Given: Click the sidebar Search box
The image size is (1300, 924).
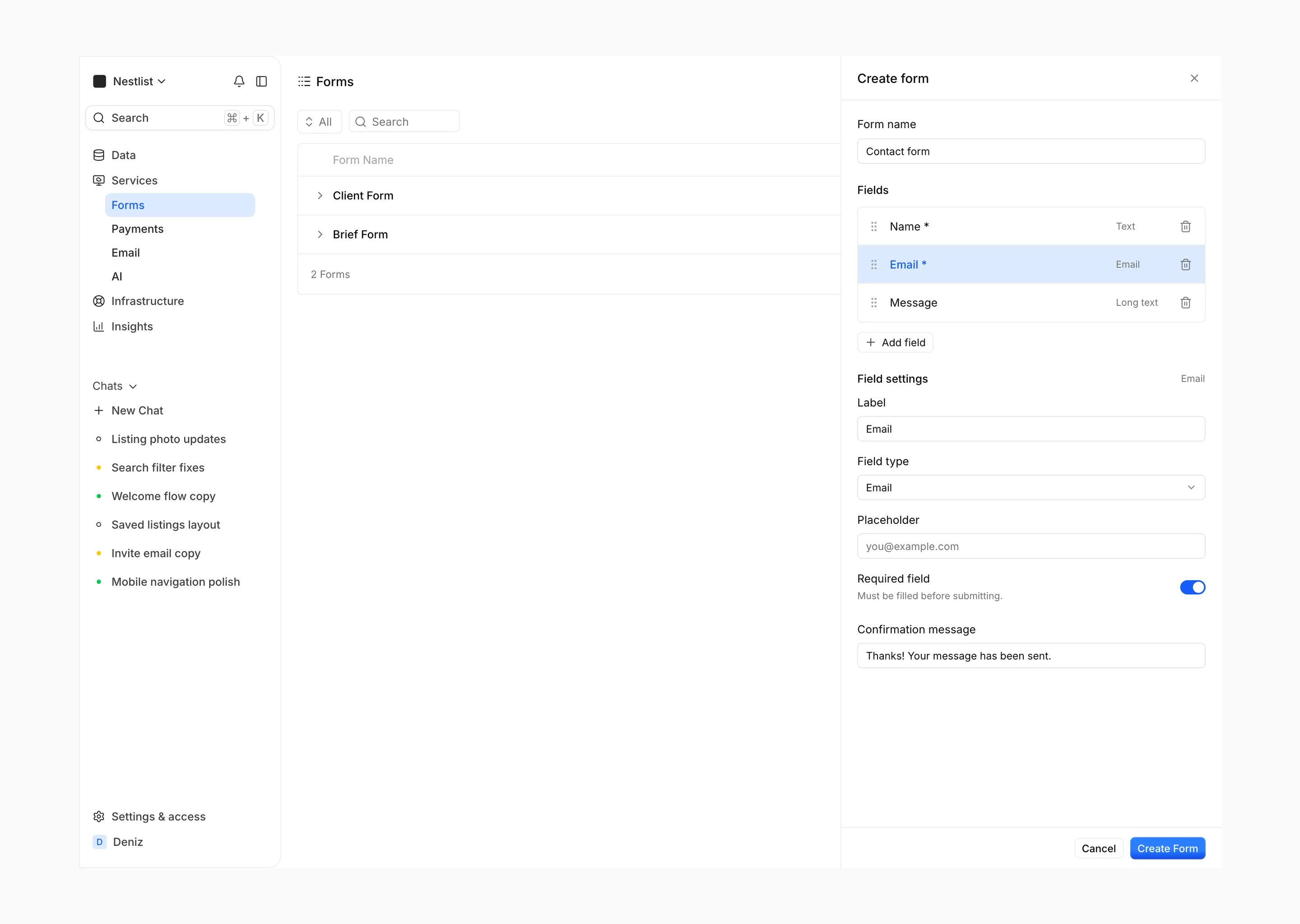Looking at the screenshot, I should (x=180, y=118).
